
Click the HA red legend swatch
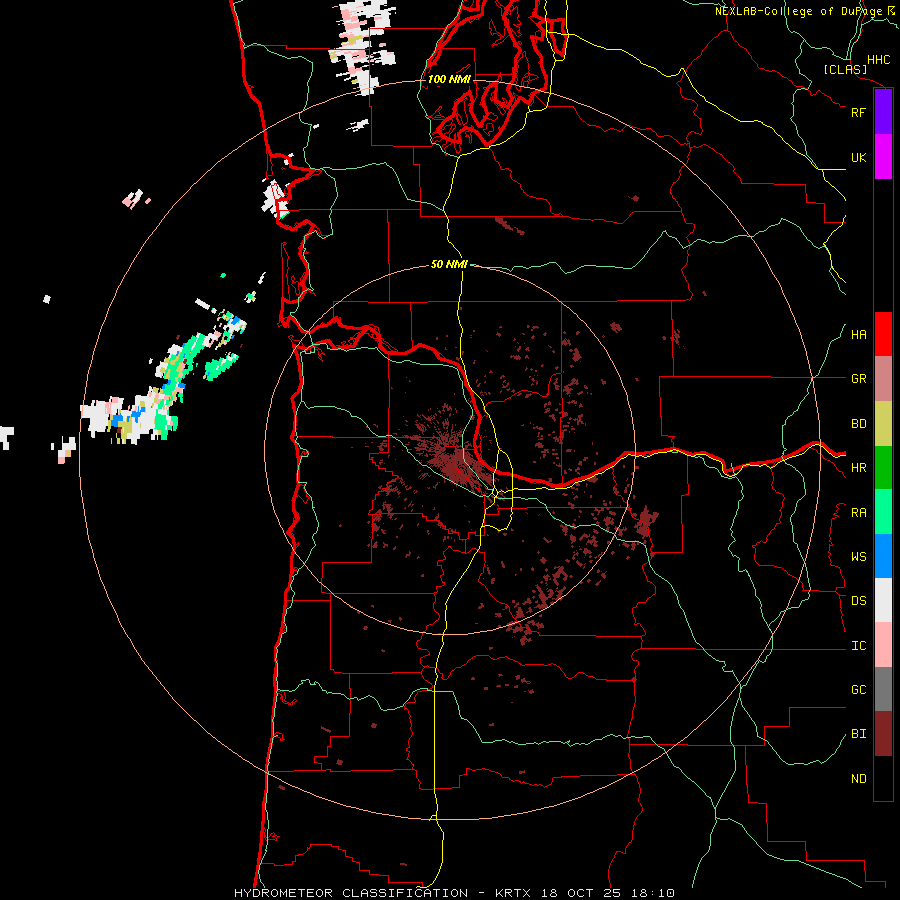[883, 334]
